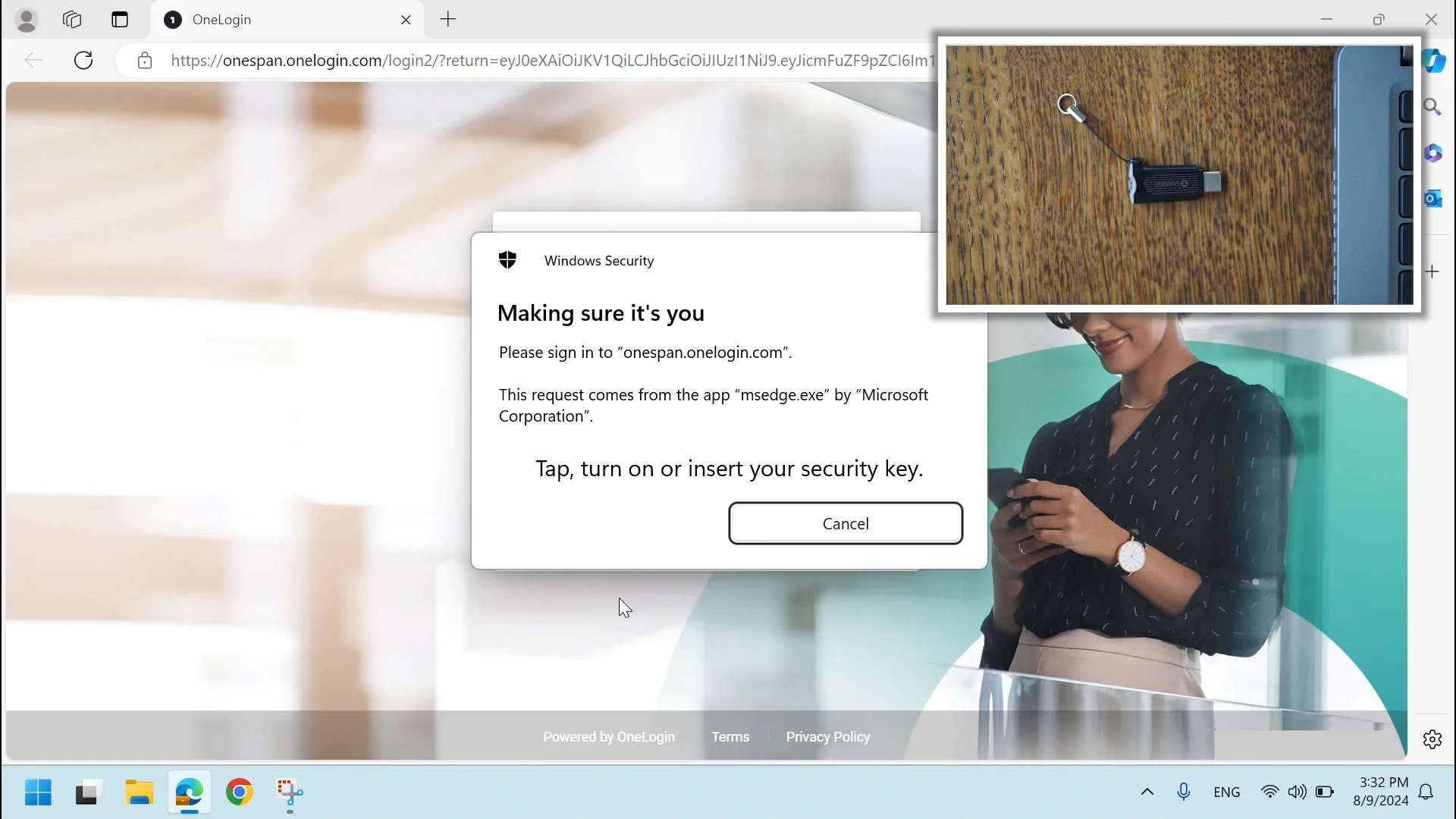Open the Workspaces icon in title bar
The height and width of the screenshot is (819, 1456).
pos(72,20)
